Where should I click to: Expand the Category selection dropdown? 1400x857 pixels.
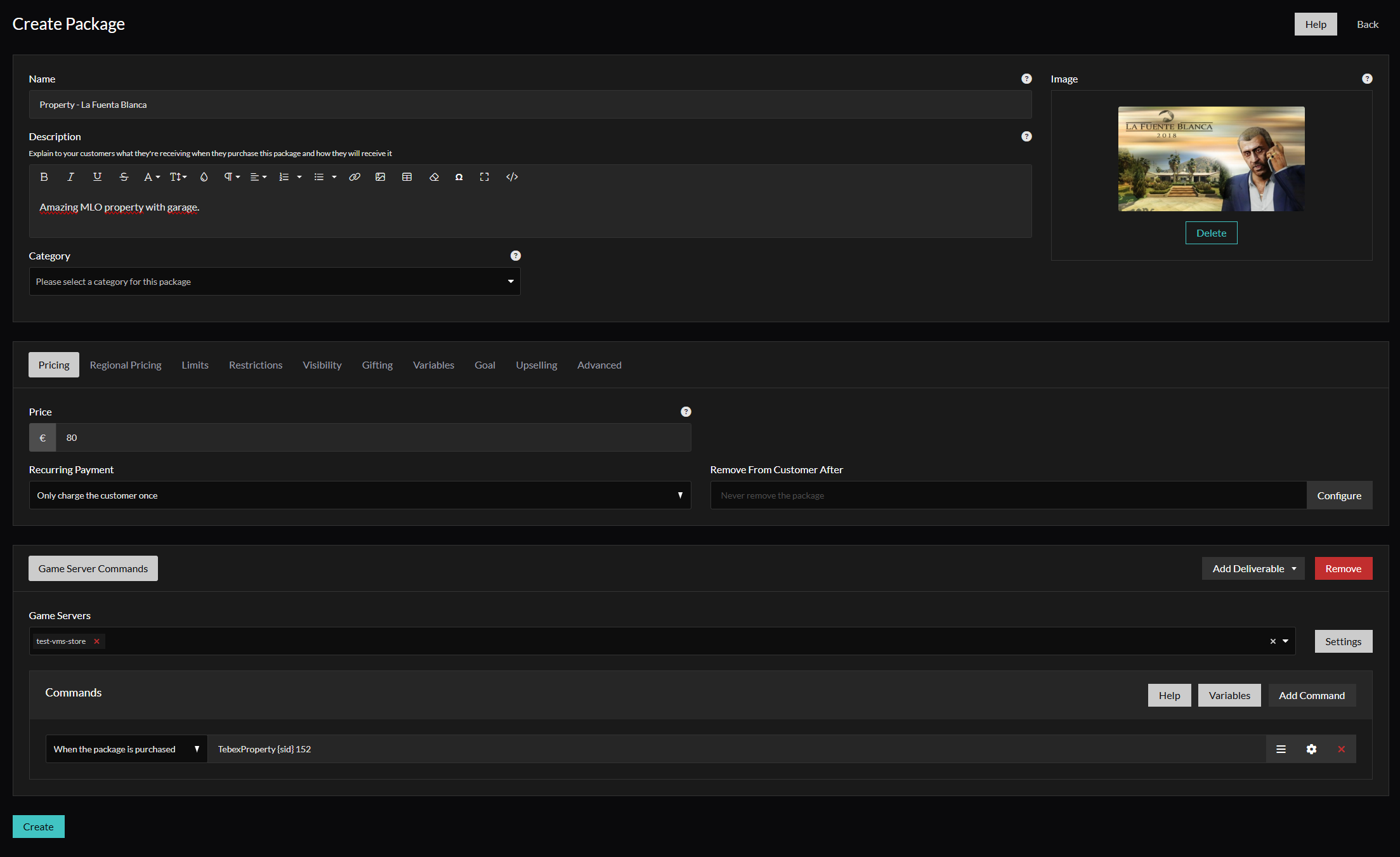tap(274, 282)
